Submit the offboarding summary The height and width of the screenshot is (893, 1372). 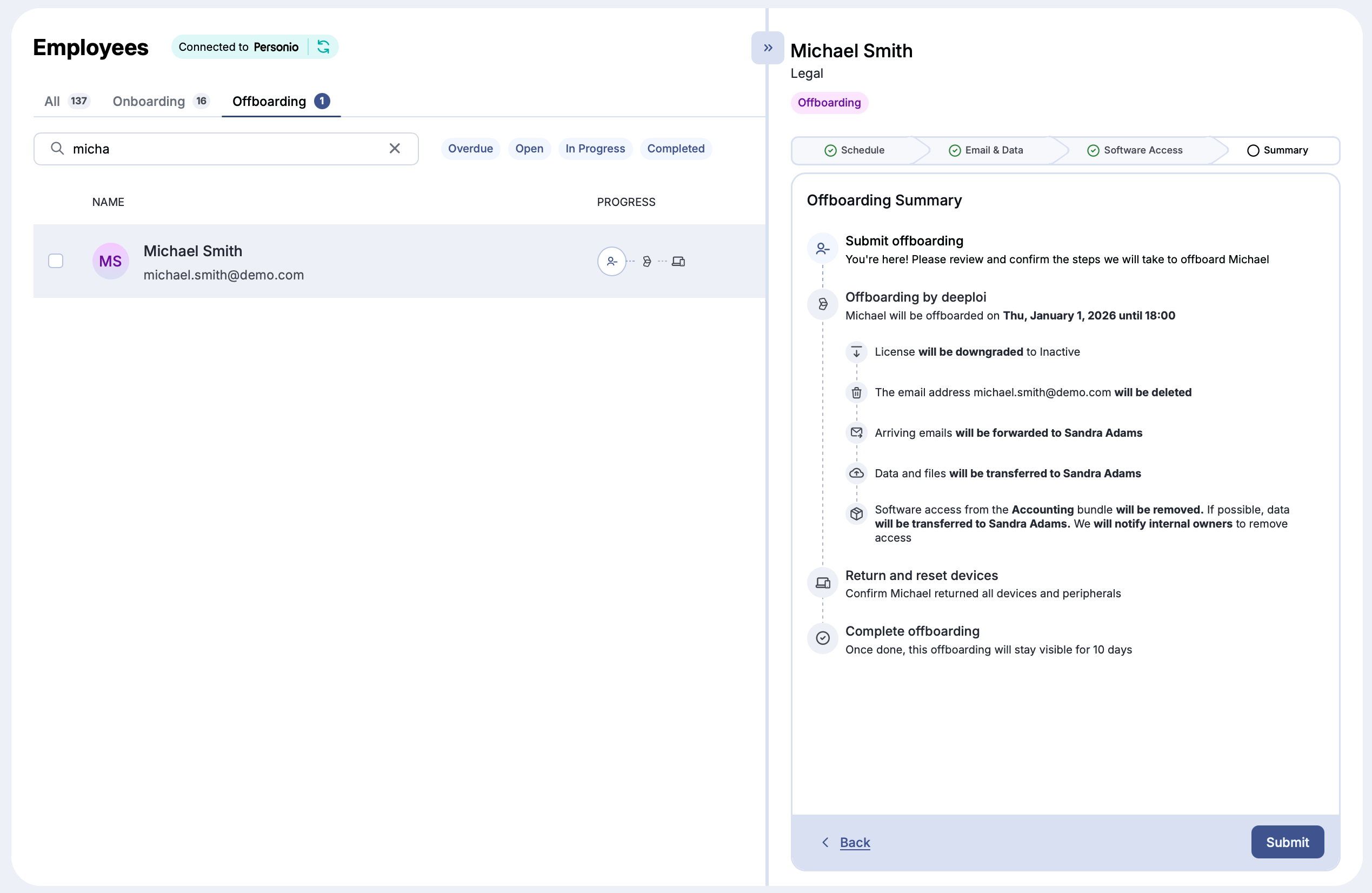1287,842
